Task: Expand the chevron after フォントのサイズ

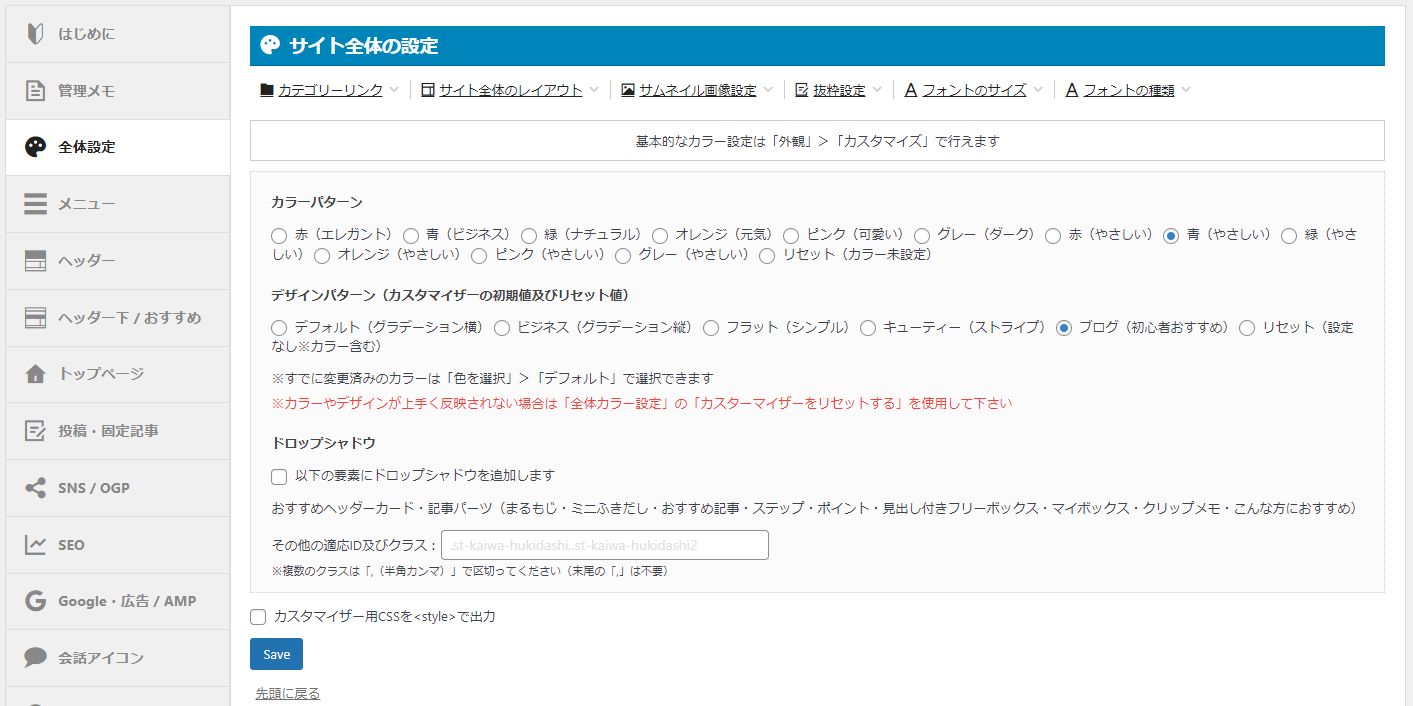Action: (1038, 90)
